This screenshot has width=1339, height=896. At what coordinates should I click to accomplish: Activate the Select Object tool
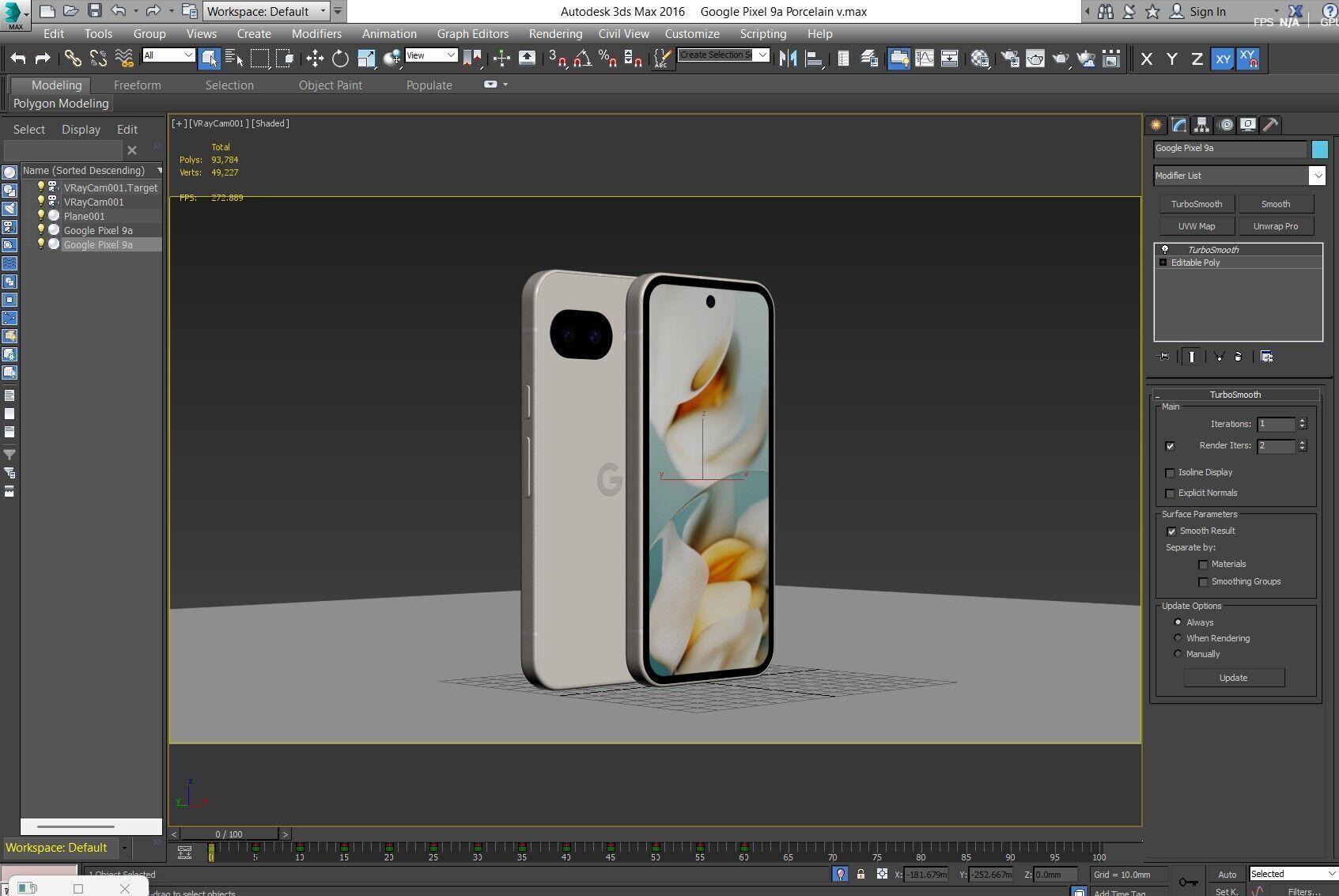point(209,59)
